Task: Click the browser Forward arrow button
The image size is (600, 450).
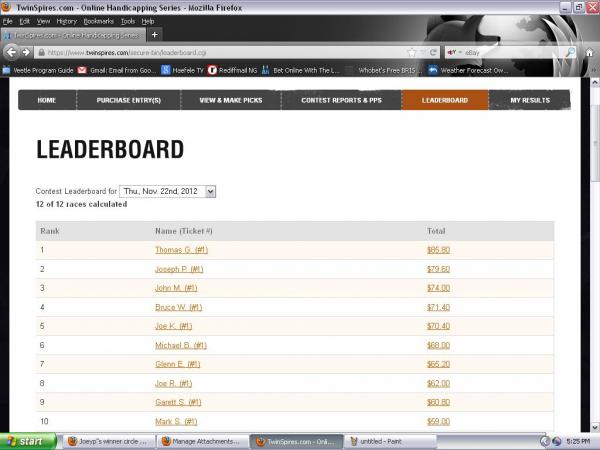Action: click(26, 52)
